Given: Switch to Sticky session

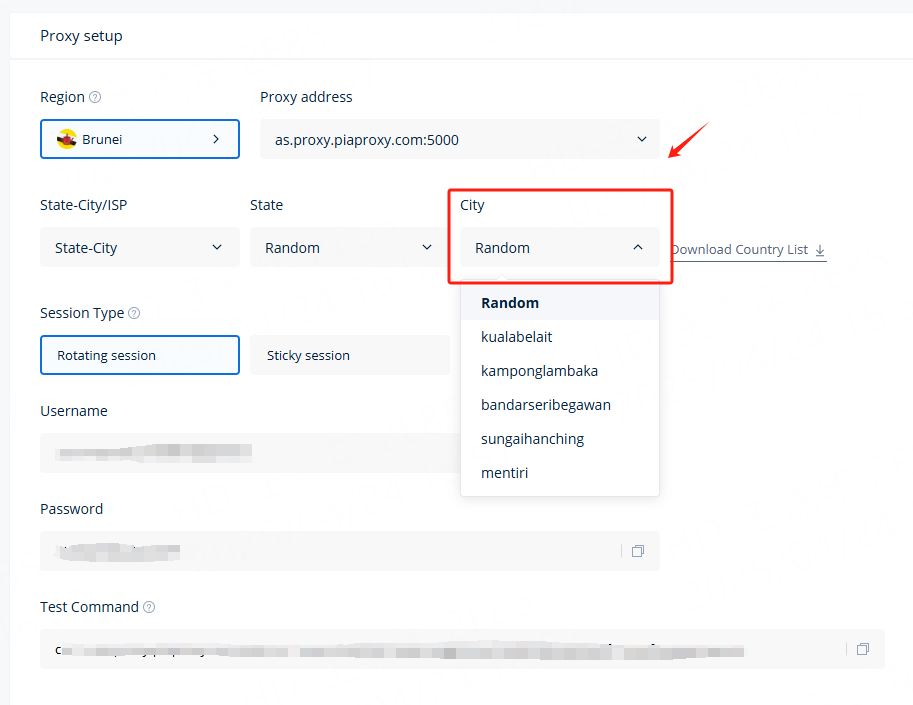Looking at the screenshot, I should [x=349, y=355].
